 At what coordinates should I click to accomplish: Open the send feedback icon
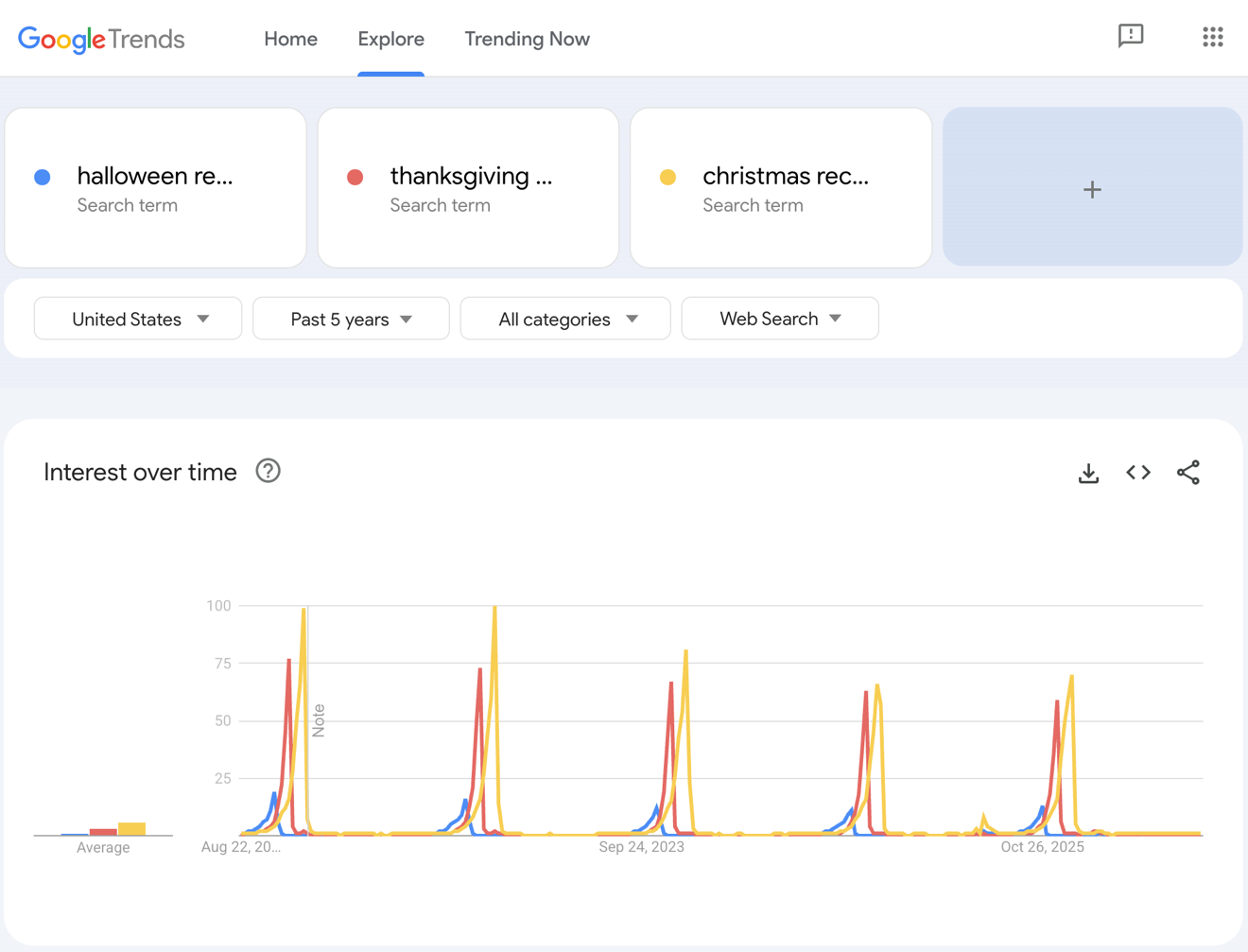click(1131, 37)
